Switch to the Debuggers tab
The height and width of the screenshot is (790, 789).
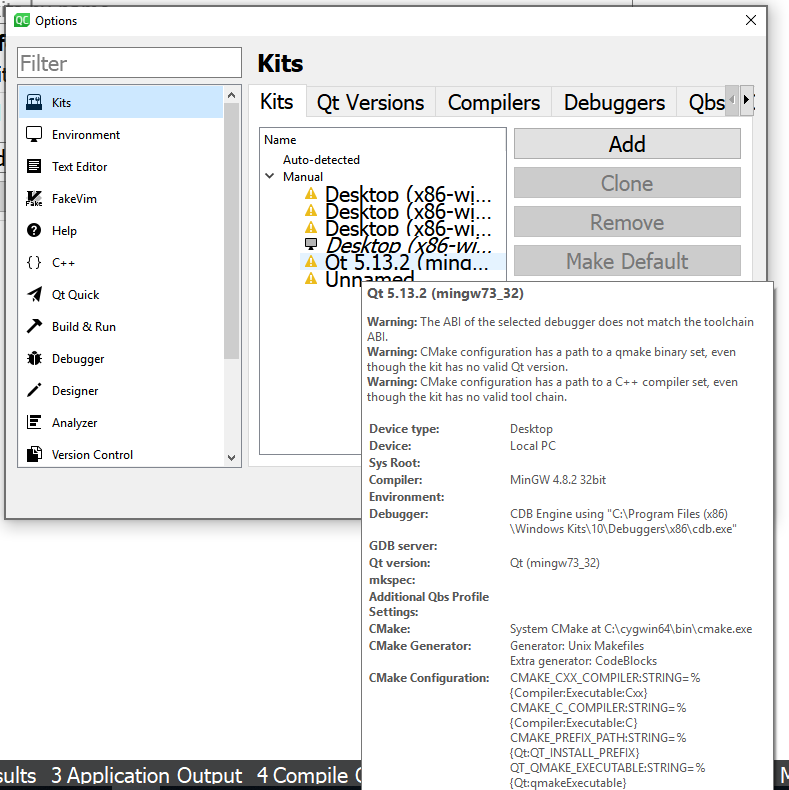pyautogui.click(x=614, y=103)
